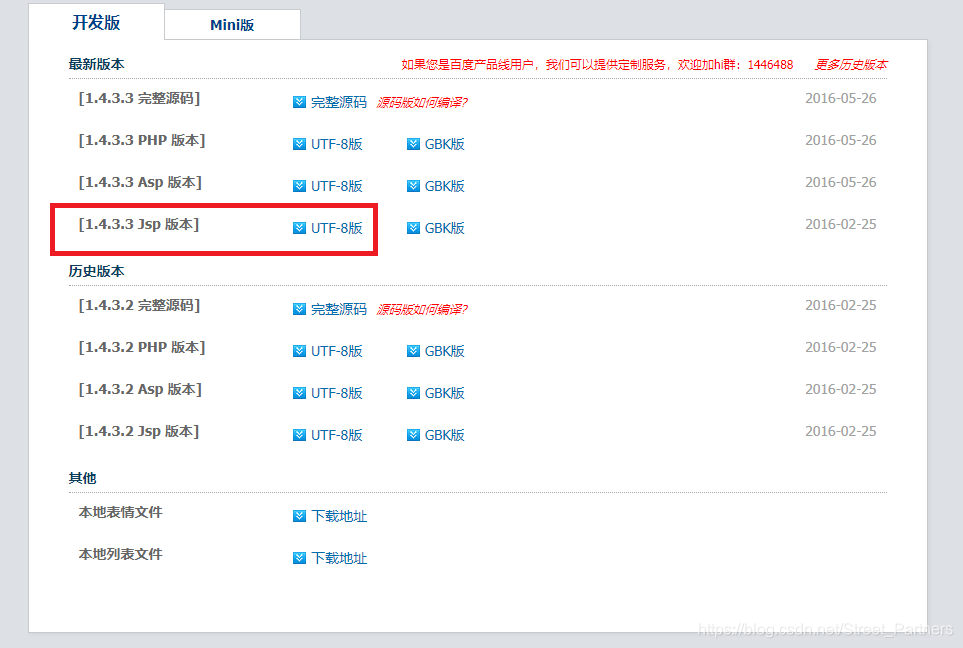This screenshot has height=648, width=963.
Task: Click GBK download icon for 1.4.3.3 Jsp
Action: [413, 228]
